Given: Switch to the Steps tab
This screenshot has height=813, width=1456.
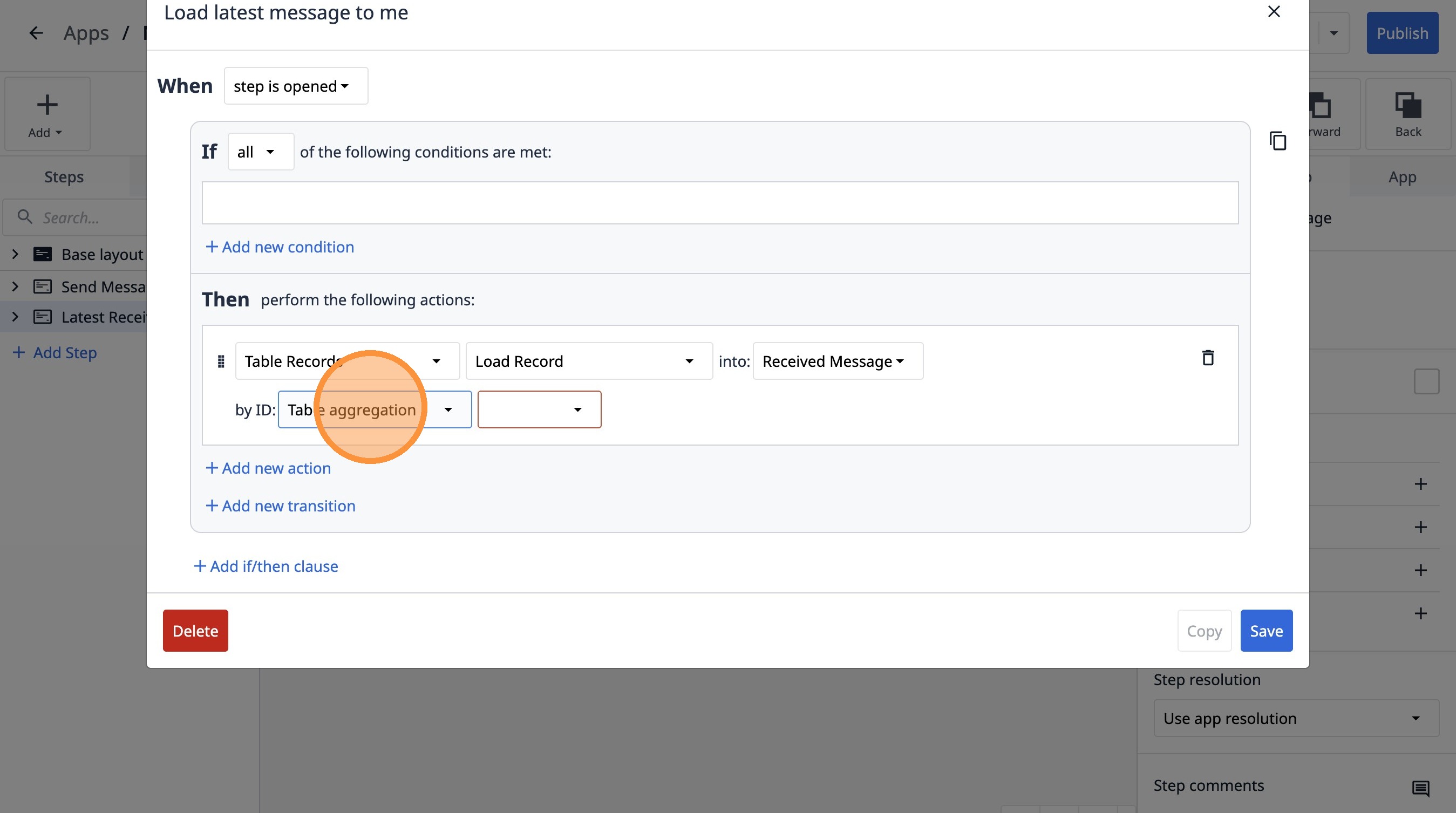Looking at the screenshot, I should (x=64, y=177).
